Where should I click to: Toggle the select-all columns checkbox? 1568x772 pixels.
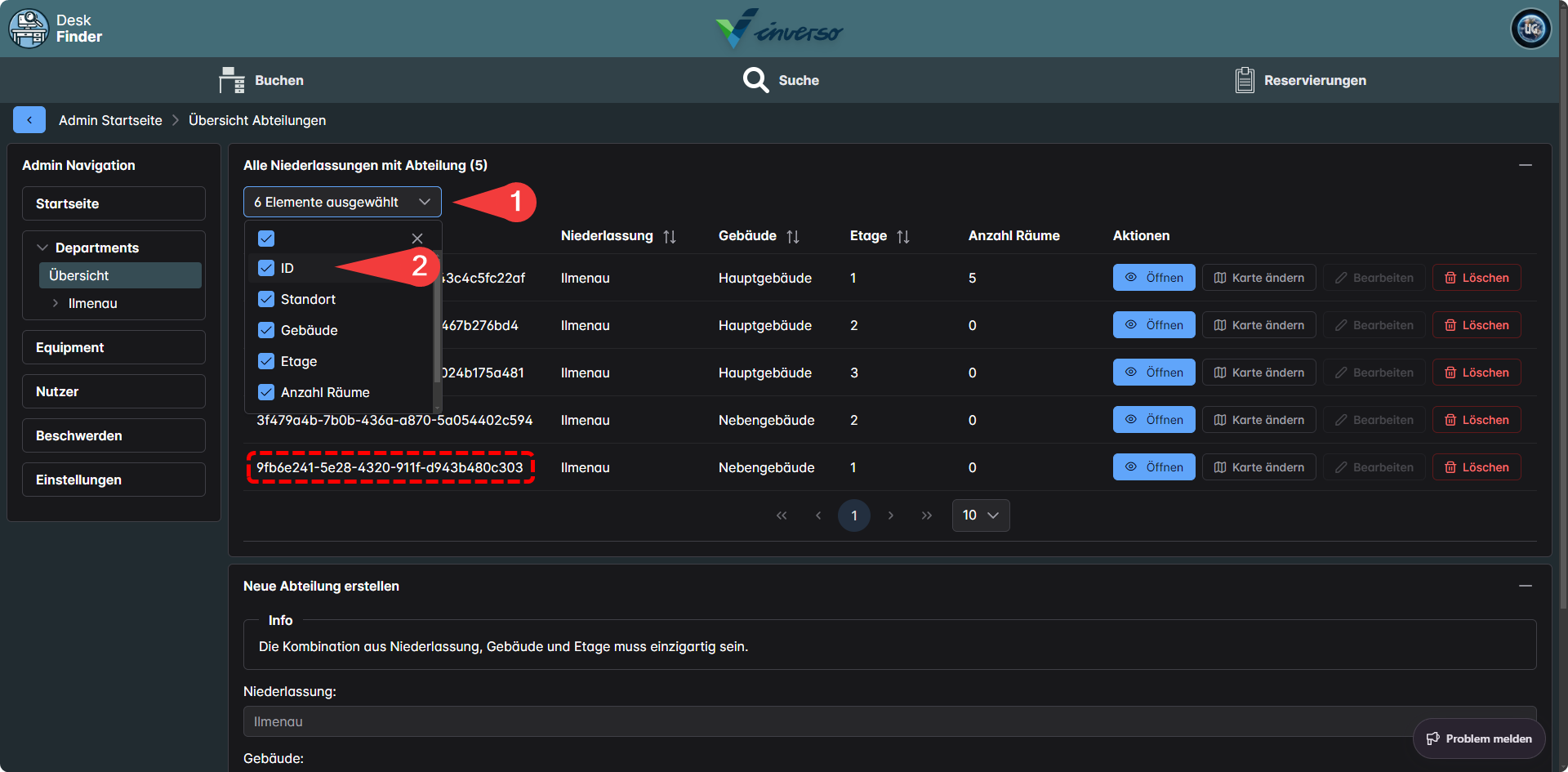coord(266,239)
